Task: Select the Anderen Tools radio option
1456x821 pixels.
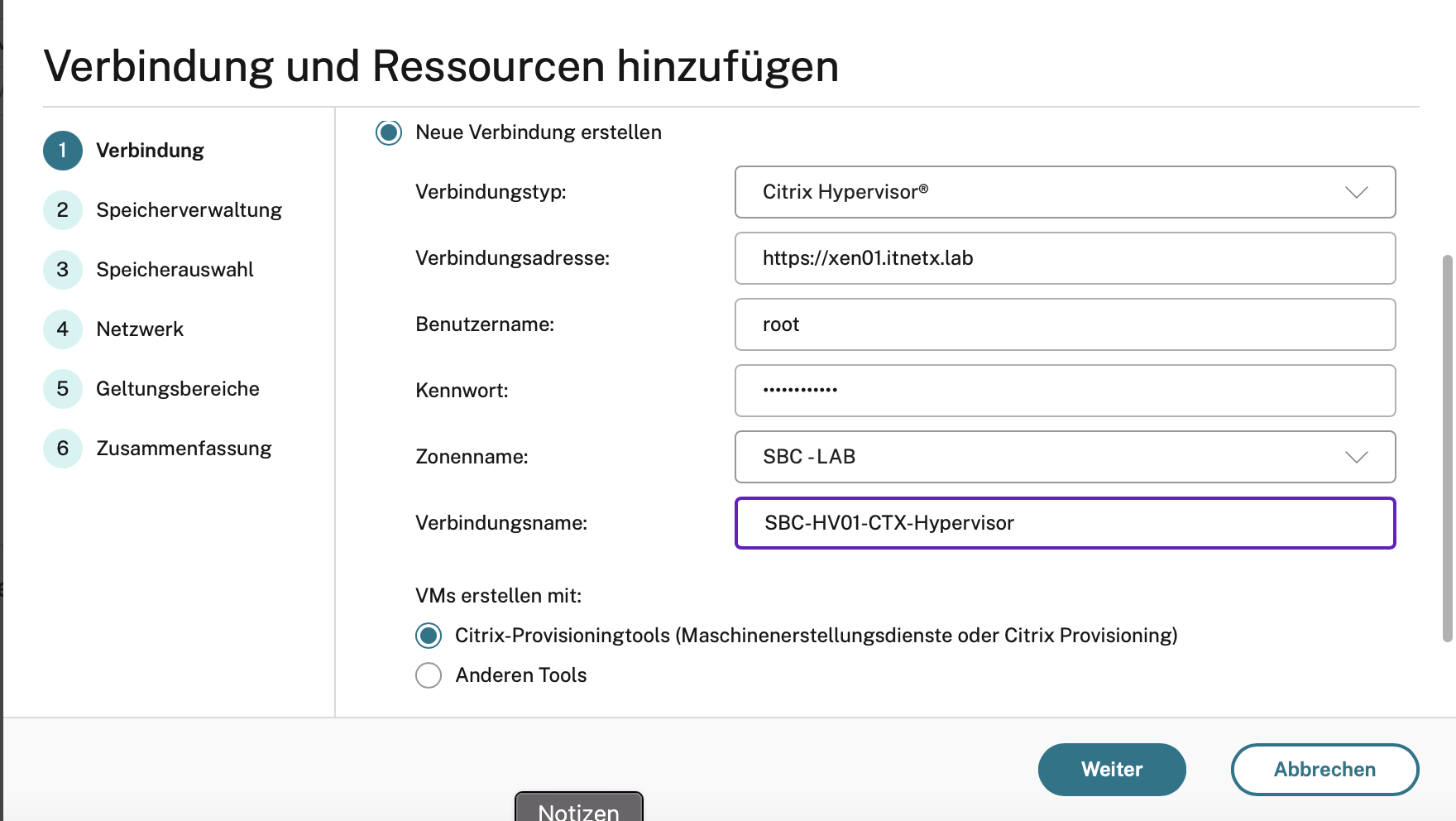Action: [429, 675]
